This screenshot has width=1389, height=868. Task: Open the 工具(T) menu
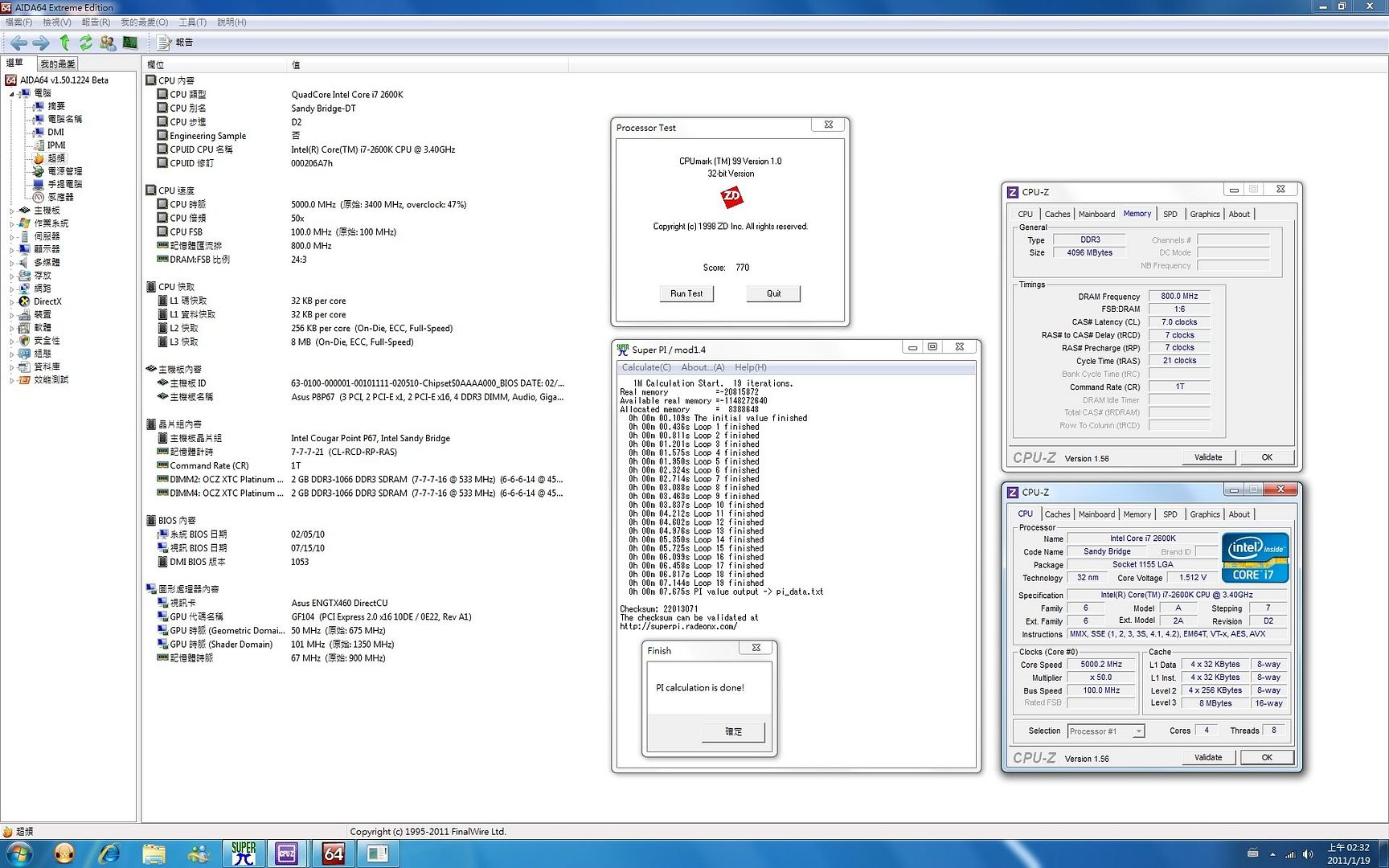[x=192, y=22]
